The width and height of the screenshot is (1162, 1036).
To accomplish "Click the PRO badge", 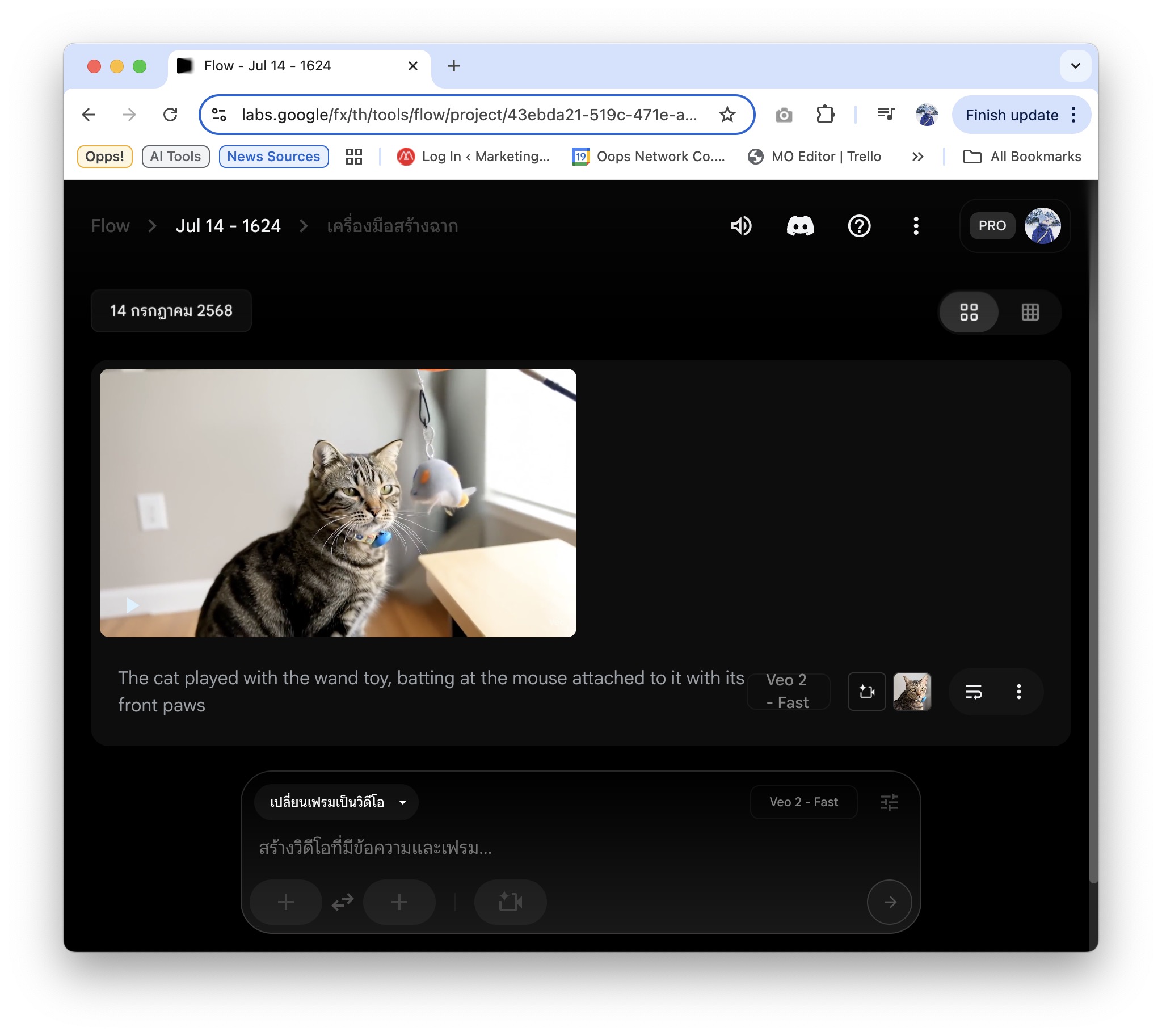I will click(991, 226).
